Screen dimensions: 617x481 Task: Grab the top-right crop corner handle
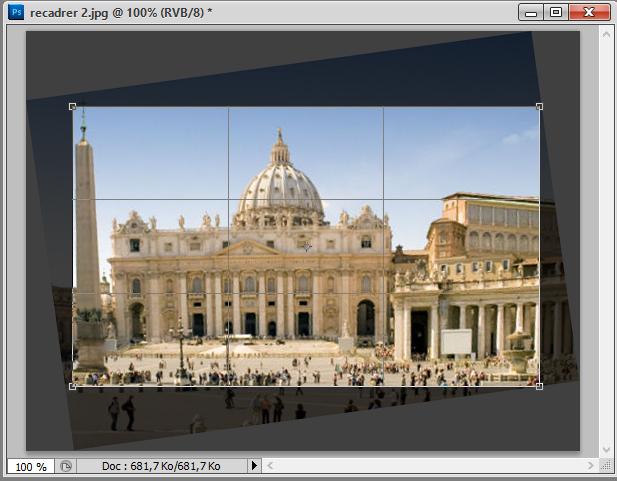[540, 106]
